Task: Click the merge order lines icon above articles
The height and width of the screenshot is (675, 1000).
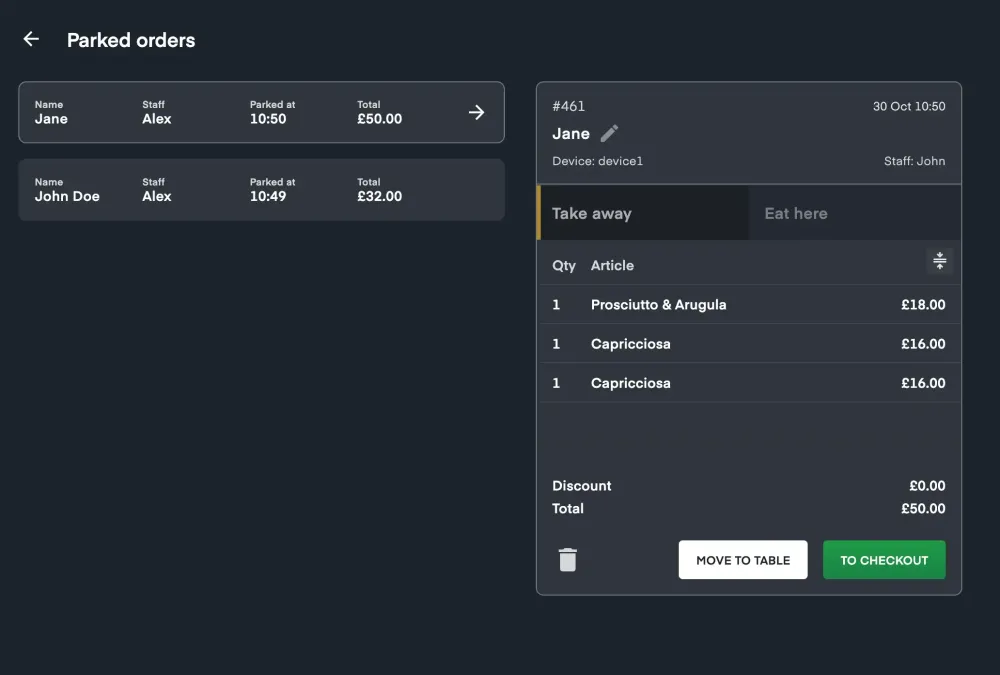Action: 938,261
